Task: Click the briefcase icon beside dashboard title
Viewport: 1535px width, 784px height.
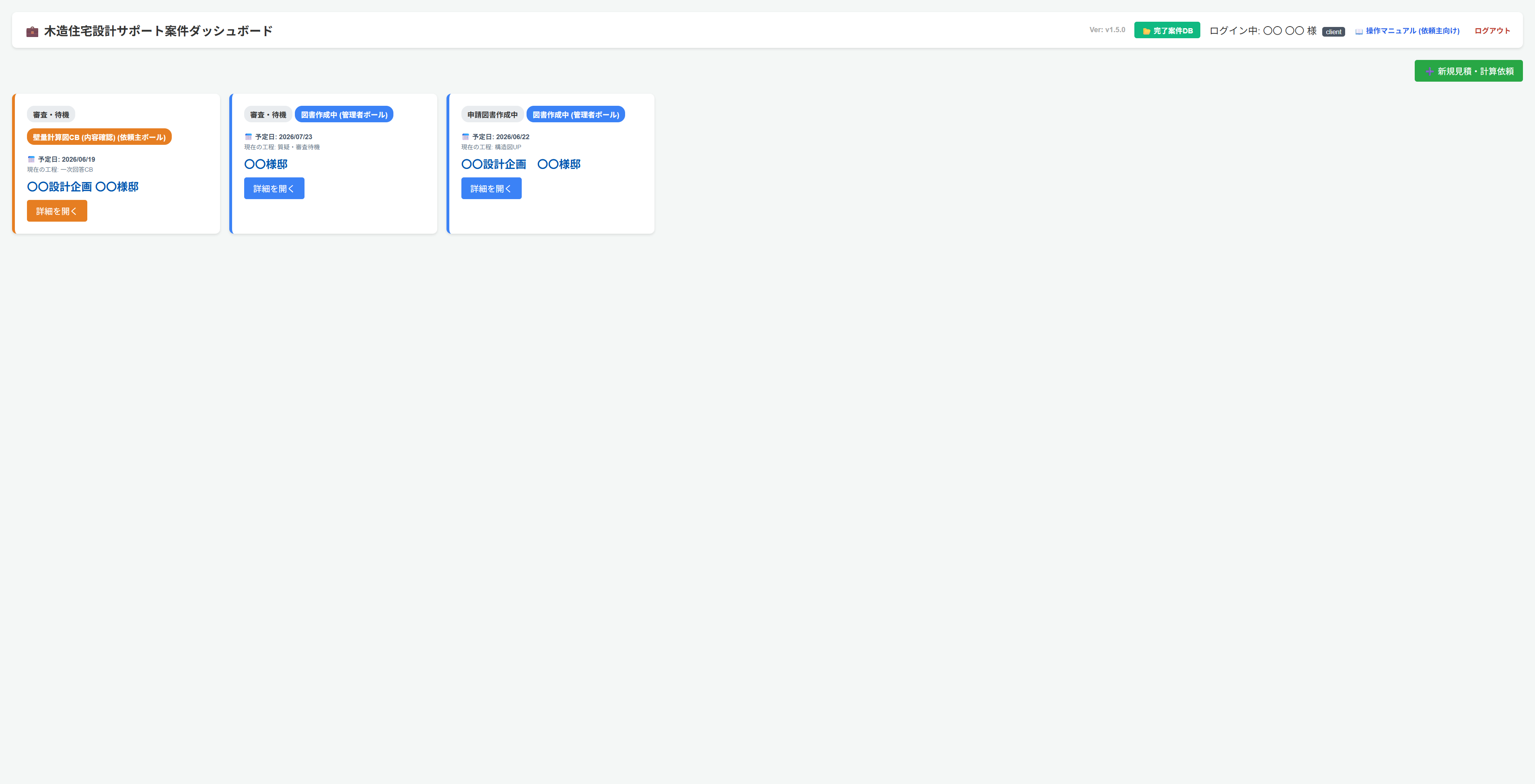Action: (x=32, y=31)
